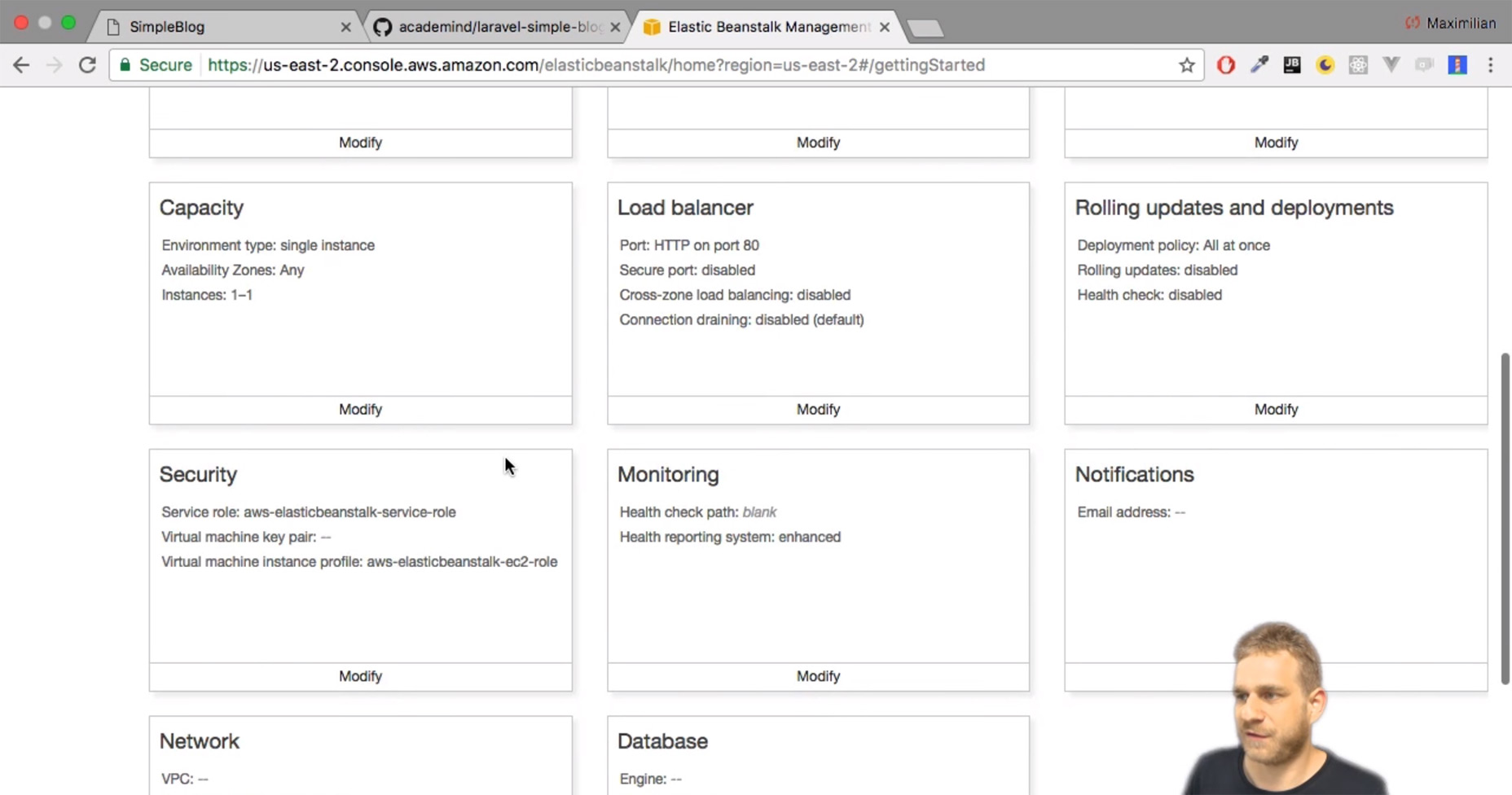The height and width of the screenshot is (795, 1512).
Task: Modify Rolling updates and deployments
Action: click(1276, 410)
